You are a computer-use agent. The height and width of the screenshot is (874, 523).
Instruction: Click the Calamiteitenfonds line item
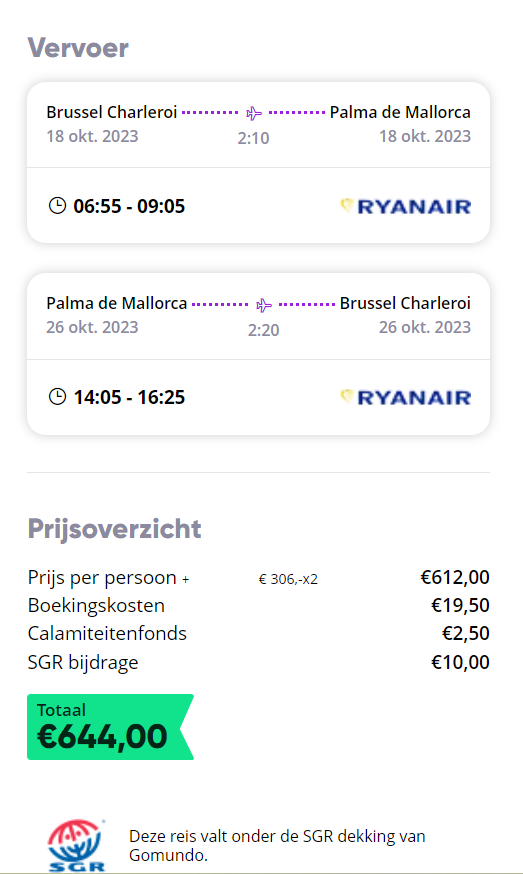pos(259,633)
